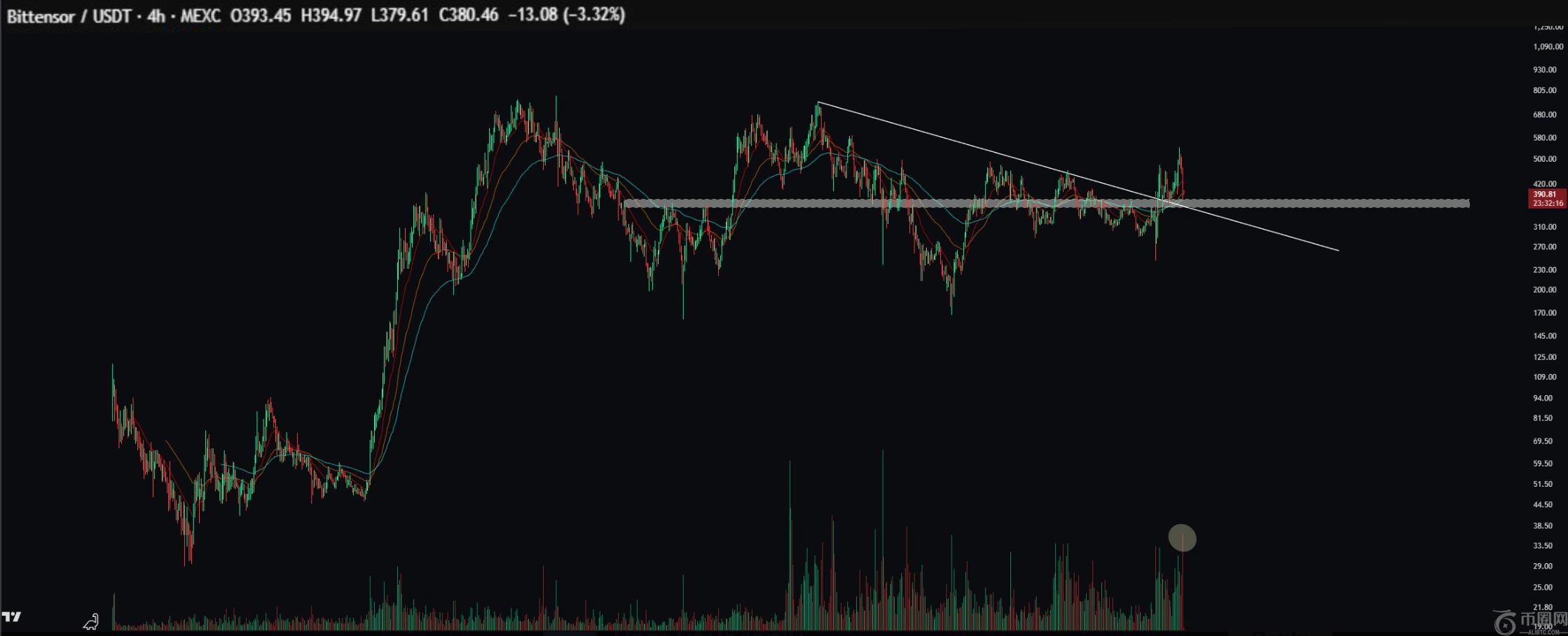Select the white descending trendline
The height and width of the screenshot is (636, 1568).
[981, 148]
